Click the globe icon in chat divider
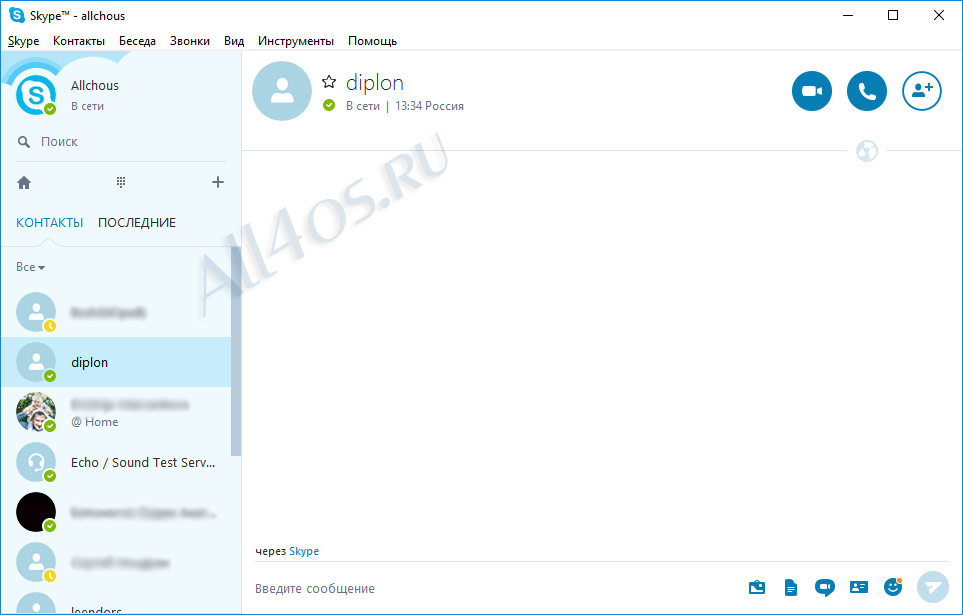The image size is (963, 615). [x=867, y=151]
